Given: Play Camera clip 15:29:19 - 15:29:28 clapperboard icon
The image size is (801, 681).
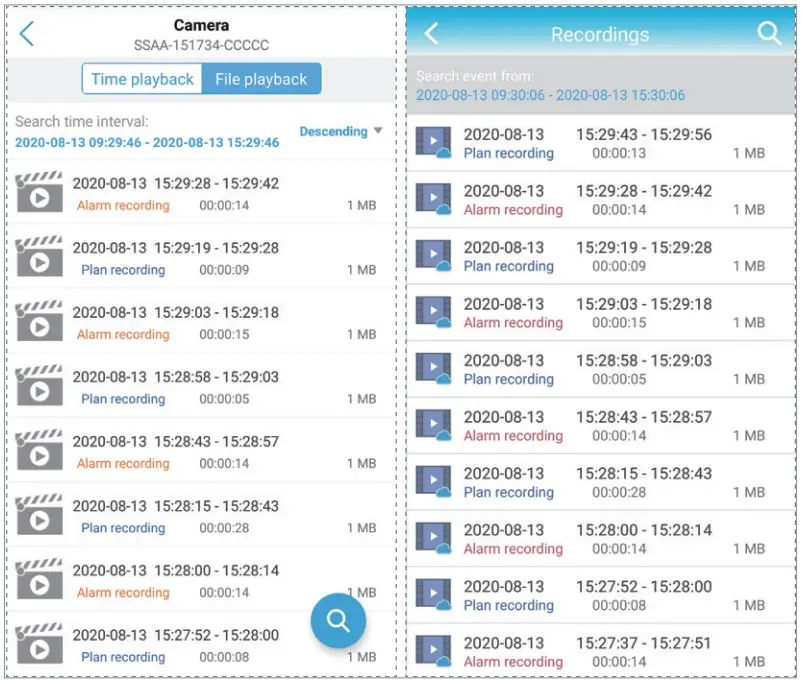Looking at the screenshot, I should click(39, 256).
